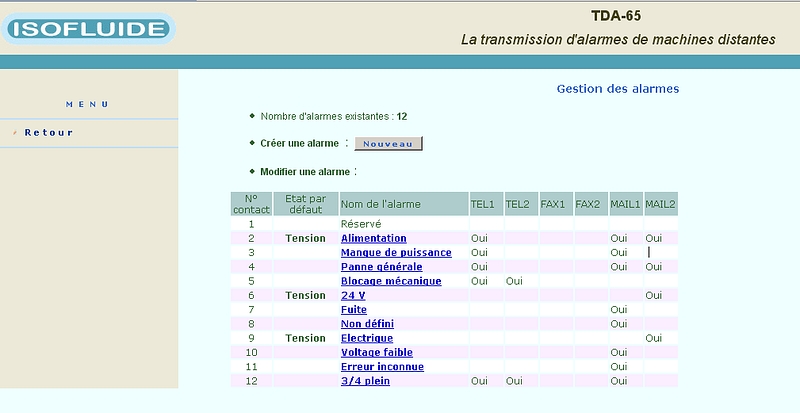Click TEL1 Oui in Manque de puissance row
The image size is (800, 413).
[479, 253]
